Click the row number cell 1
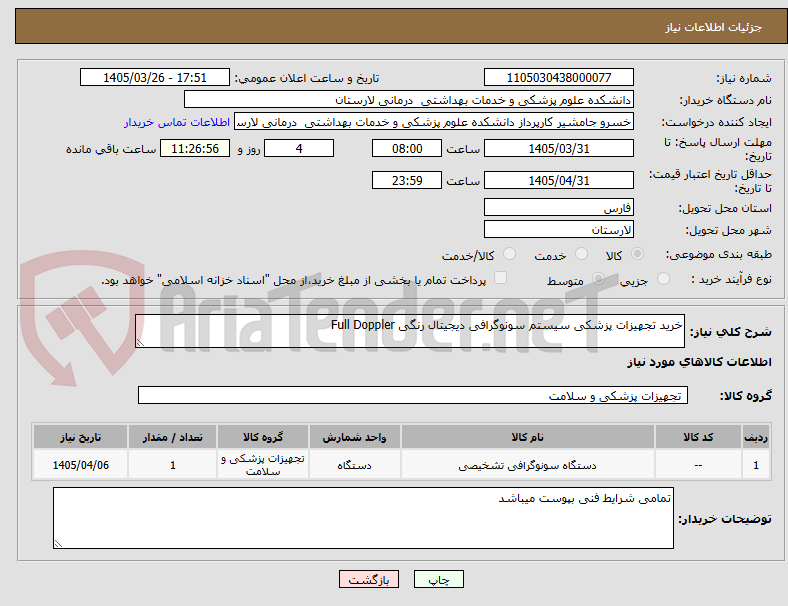788x606 pixels. (x=756, y=465)
